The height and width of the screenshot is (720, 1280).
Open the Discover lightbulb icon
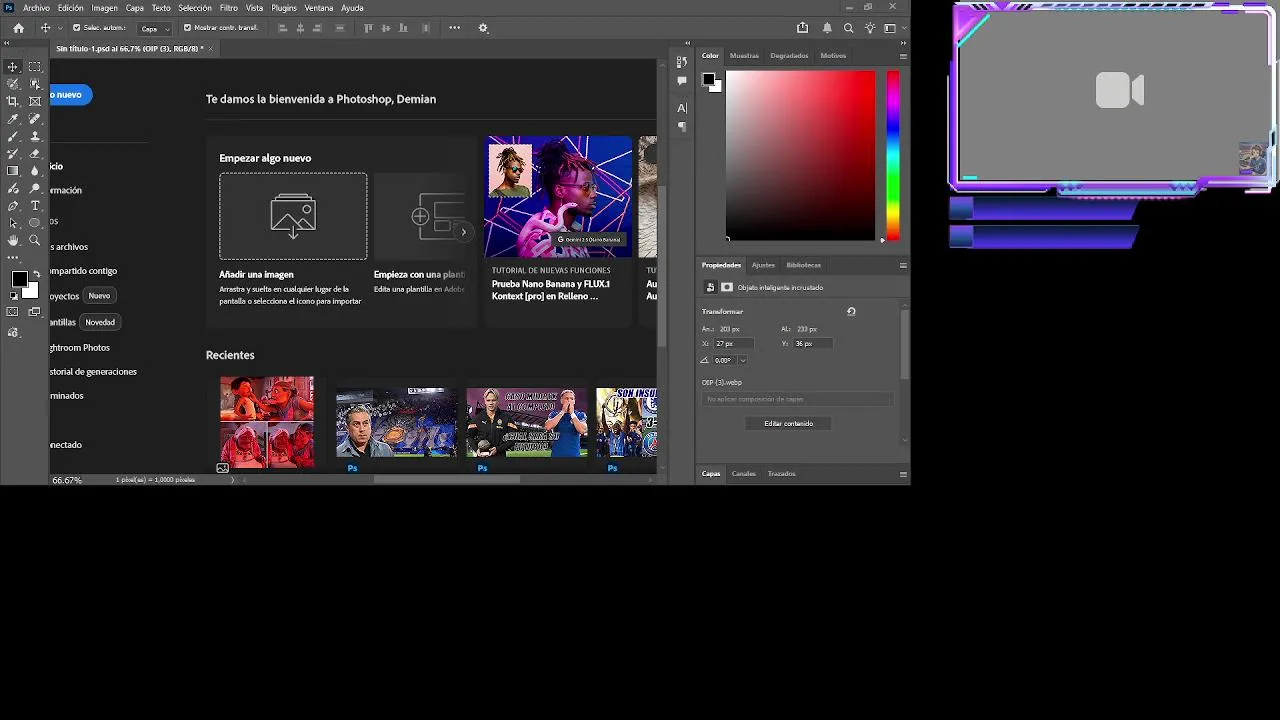pyautogui.click(x=870, y=28)
